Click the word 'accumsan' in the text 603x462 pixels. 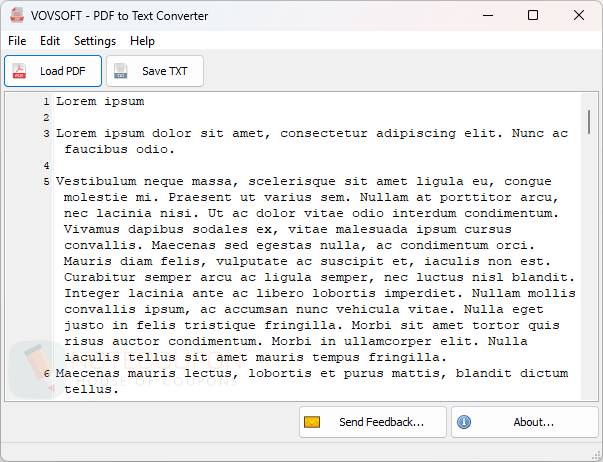(x=256, y=309)
